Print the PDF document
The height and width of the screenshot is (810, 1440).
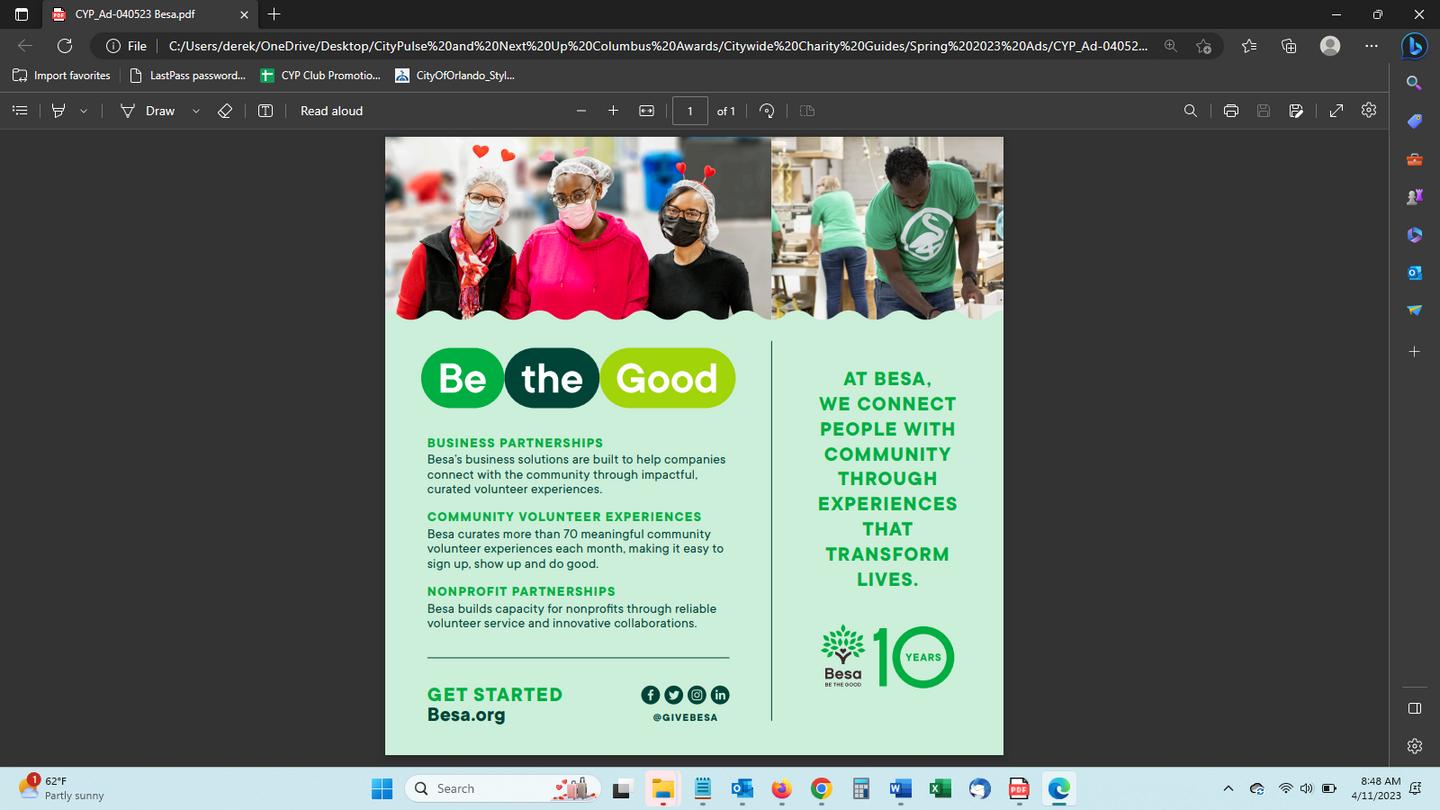click(1231, 111)
